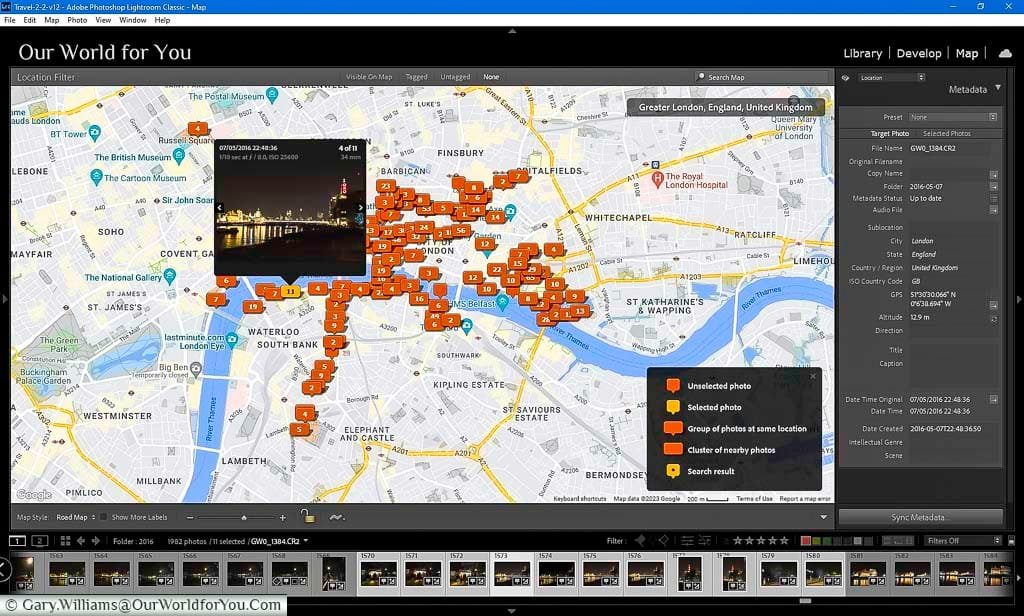Image resolution: width=1024 pixels, height=616 pixels.
Task: Expand the right panel side arrow
Action: 1019,299
